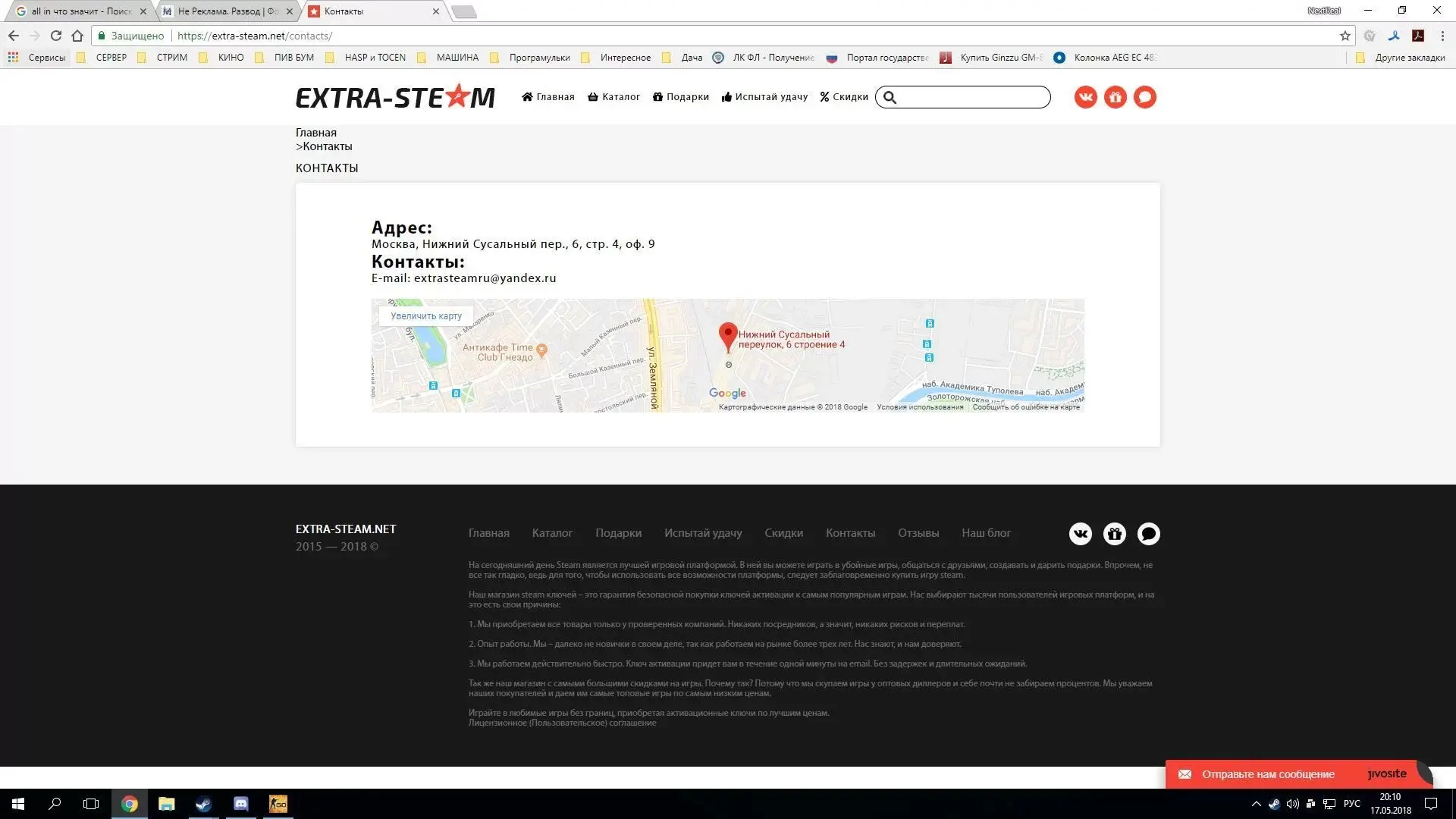Open the Дача bookmarks folder

pos(682,57)
